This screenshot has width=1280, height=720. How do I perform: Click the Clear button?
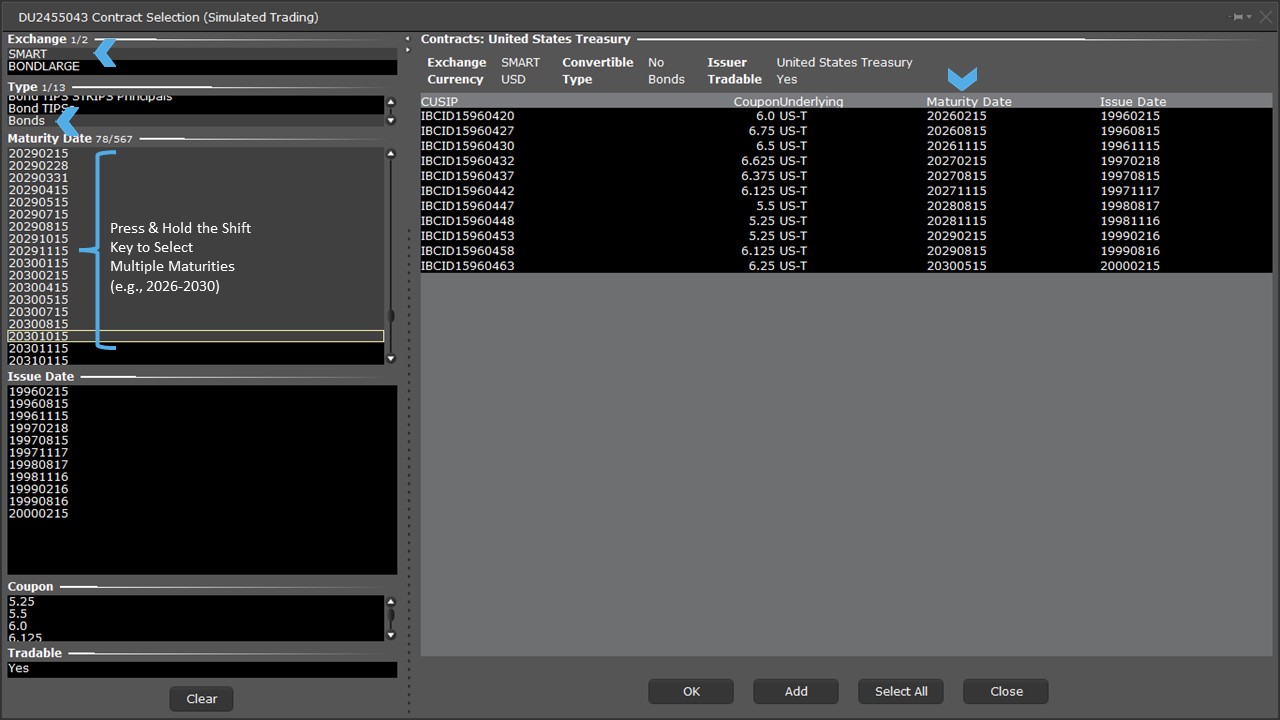point(201,699)
